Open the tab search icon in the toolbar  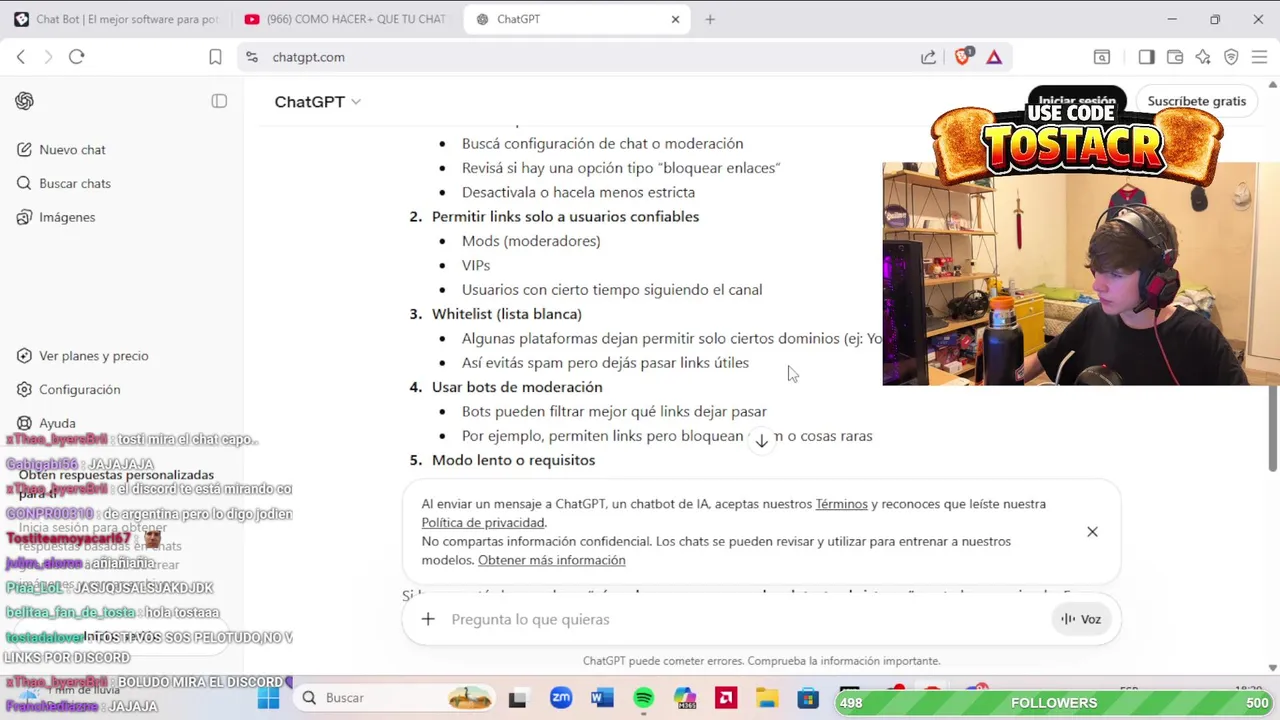pos(1101,57)
